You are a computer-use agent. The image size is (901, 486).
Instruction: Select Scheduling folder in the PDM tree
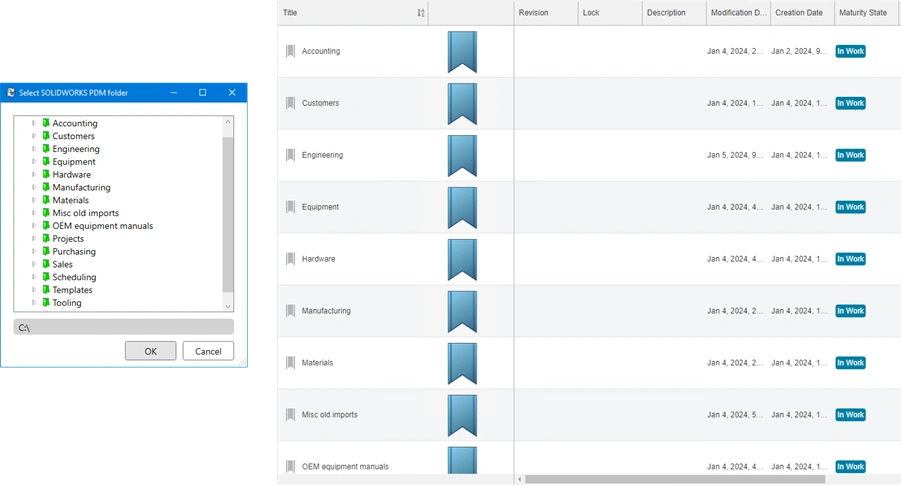74,277
